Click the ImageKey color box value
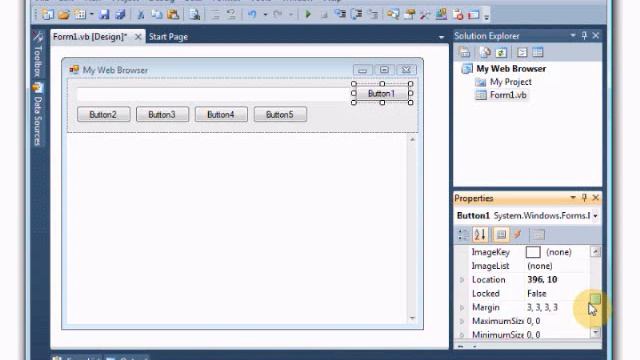 pos(533,252)
